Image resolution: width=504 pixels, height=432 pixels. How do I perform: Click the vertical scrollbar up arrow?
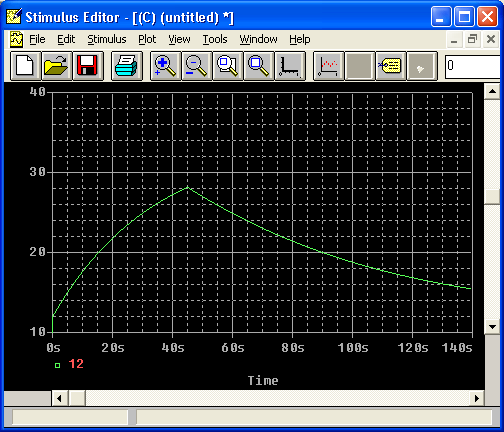492,91
